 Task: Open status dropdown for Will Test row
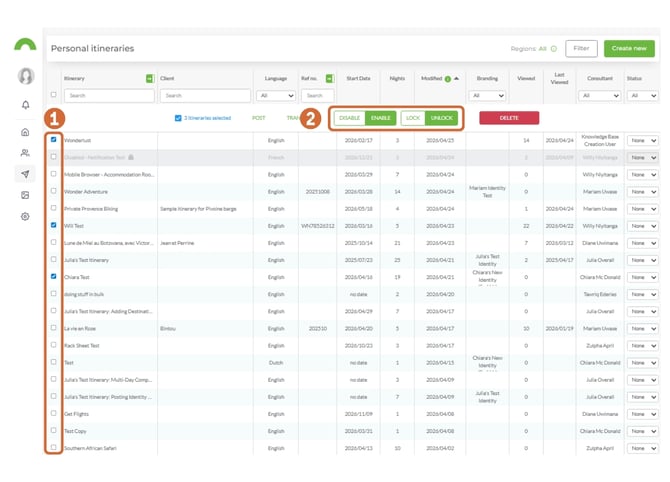[x=642, y=226]
